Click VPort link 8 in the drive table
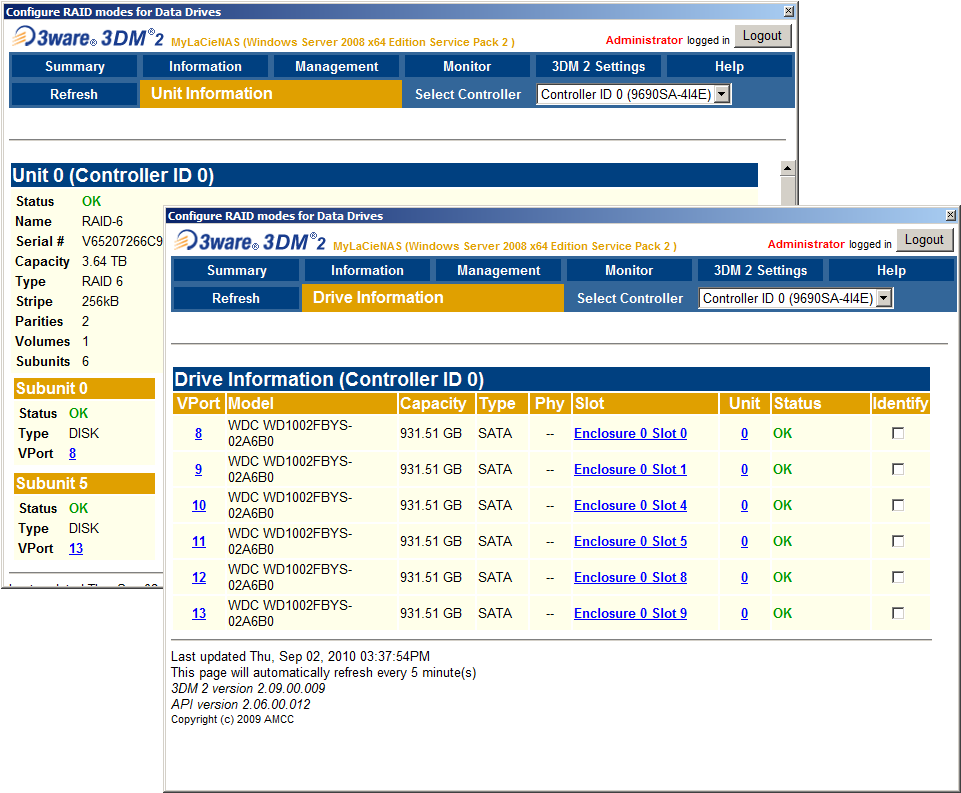 click(199, 433)
